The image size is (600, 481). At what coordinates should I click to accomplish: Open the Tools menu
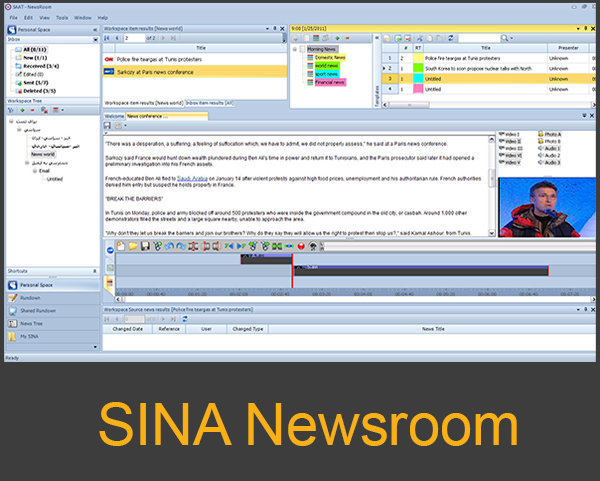pos(62,18)
